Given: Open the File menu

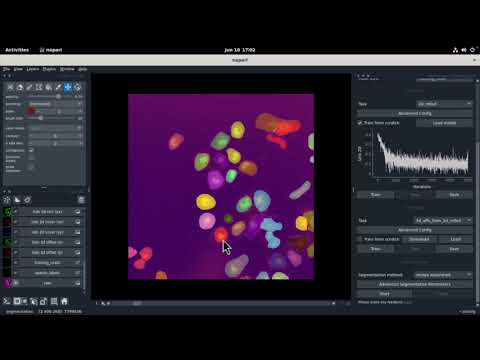Looking at the screenshot, I should [7, 69].
